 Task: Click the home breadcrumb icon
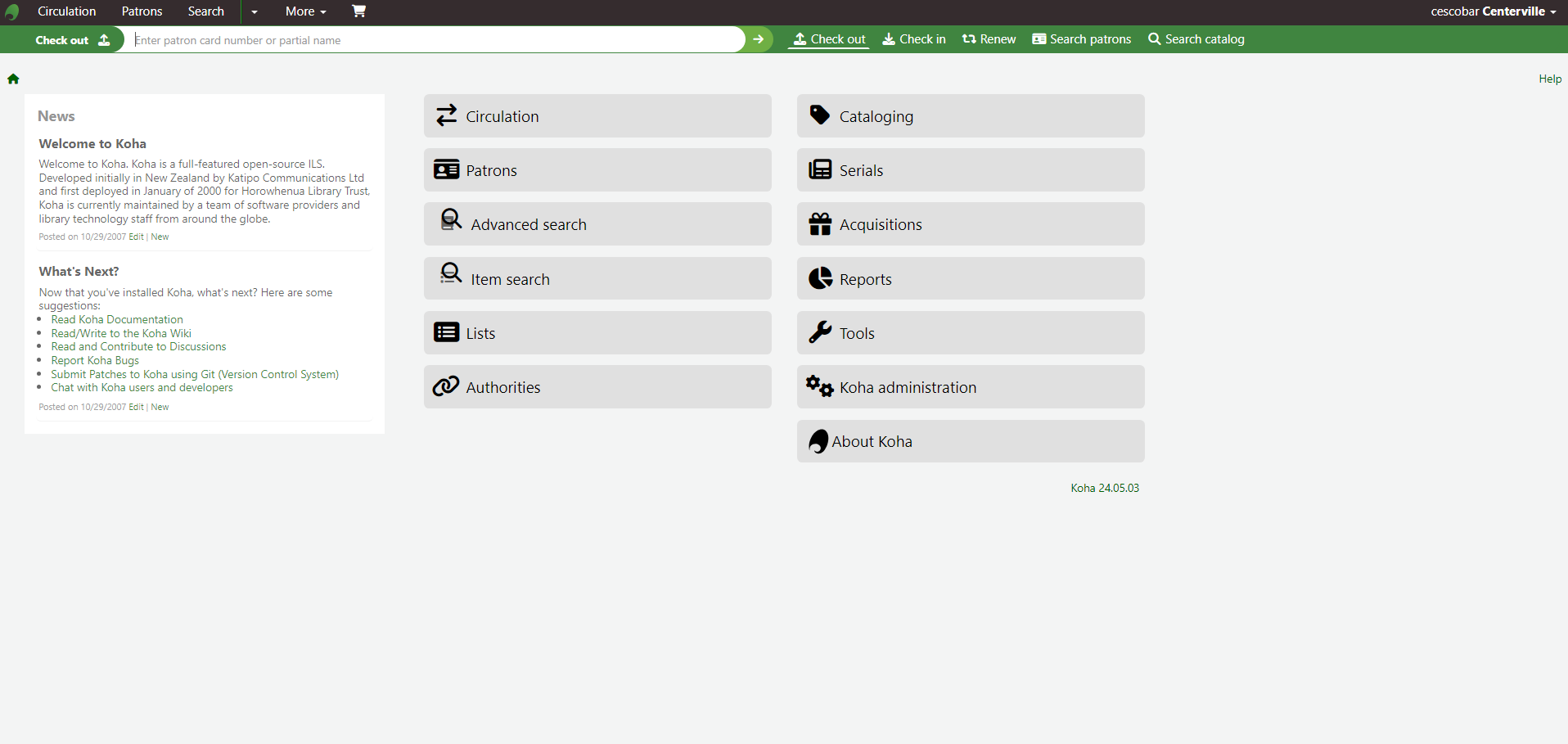point(13,79)
